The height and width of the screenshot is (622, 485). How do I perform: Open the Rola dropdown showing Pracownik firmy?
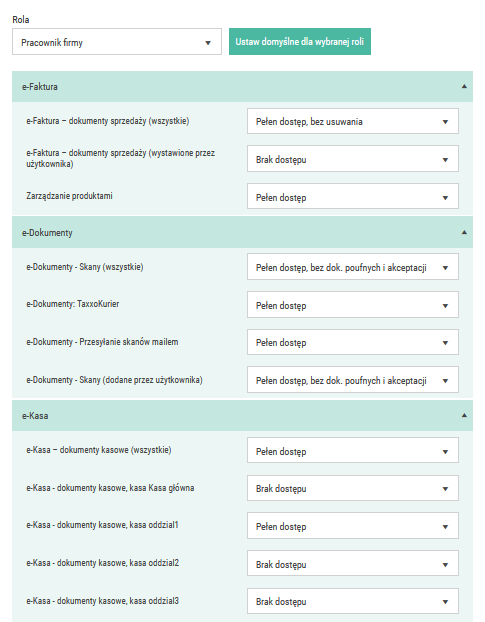click(117, 42)
